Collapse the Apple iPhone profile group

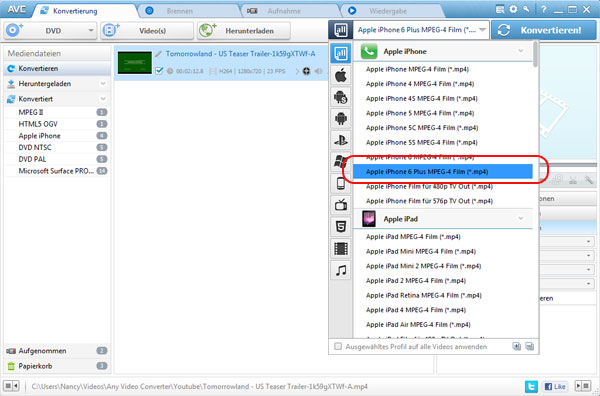[x=520, y=51]
